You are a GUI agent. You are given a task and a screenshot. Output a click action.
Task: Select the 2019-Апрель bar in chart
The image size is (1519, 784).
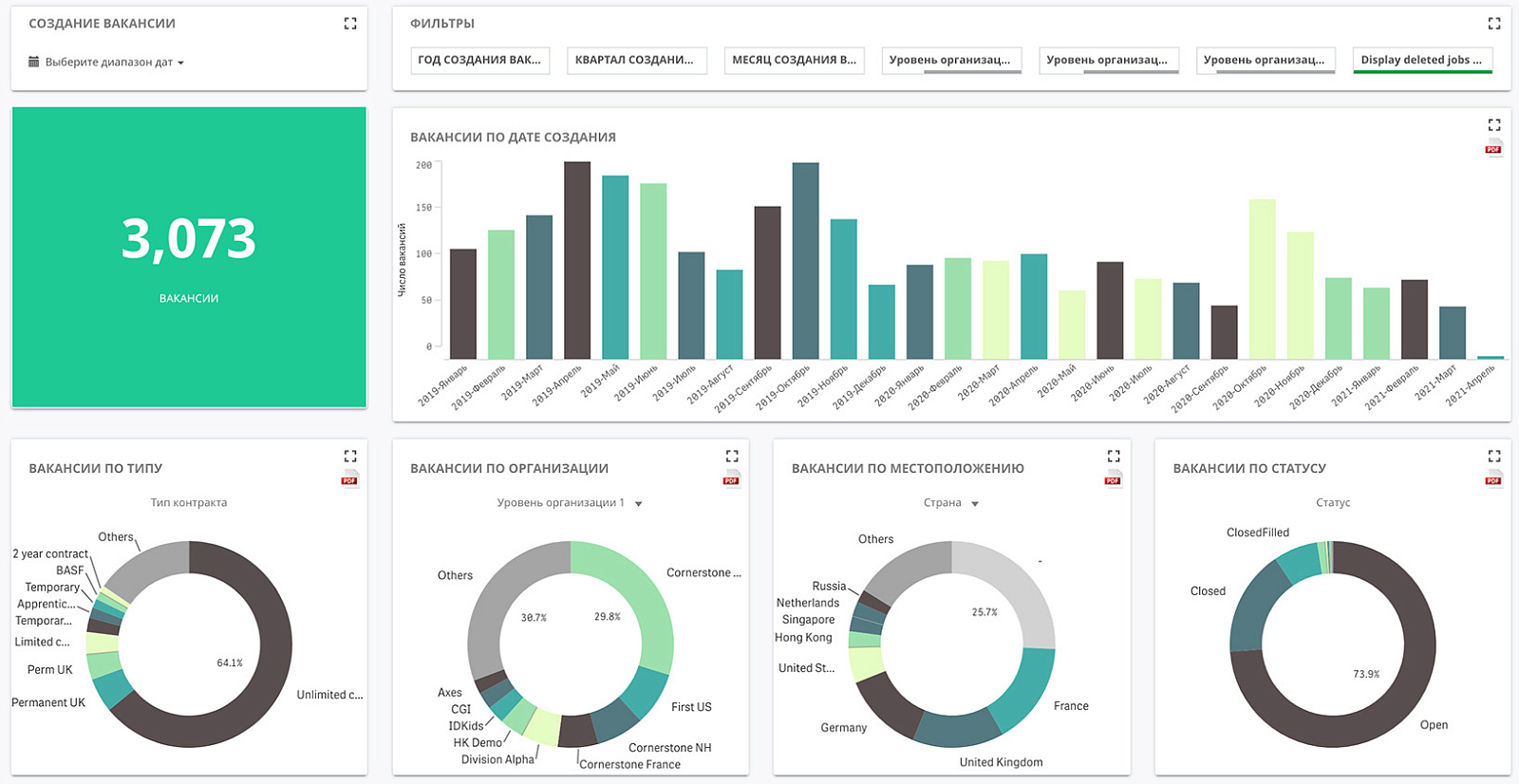pos(577,260)
